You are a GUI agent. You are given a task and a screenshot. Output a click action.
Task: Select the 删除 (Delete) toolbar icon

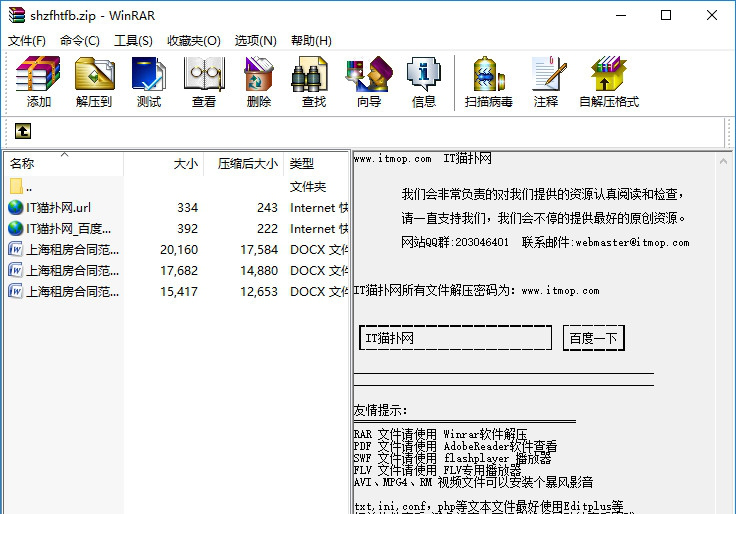pos(259,82)
